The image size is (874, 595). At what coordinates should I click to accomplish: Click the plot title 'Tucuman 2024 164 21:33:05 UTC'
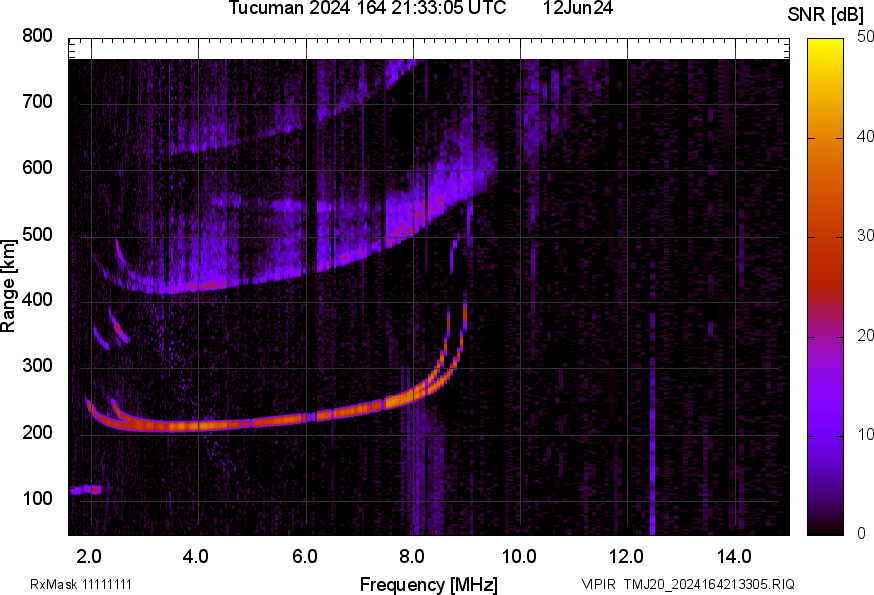(x=367, y=8)
